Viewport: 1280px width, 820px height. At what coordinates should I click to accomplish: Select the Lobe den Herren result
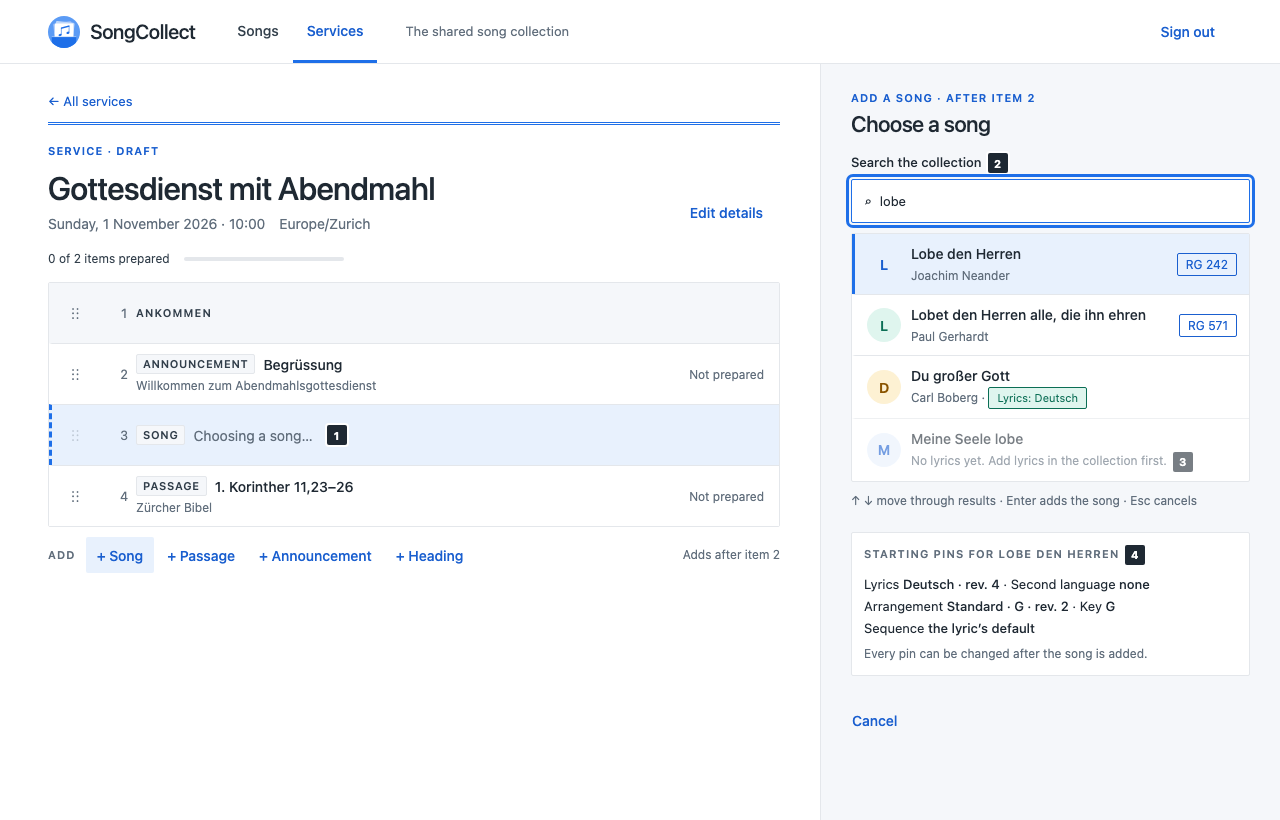pyautogui.click(x=1050, y=264)
